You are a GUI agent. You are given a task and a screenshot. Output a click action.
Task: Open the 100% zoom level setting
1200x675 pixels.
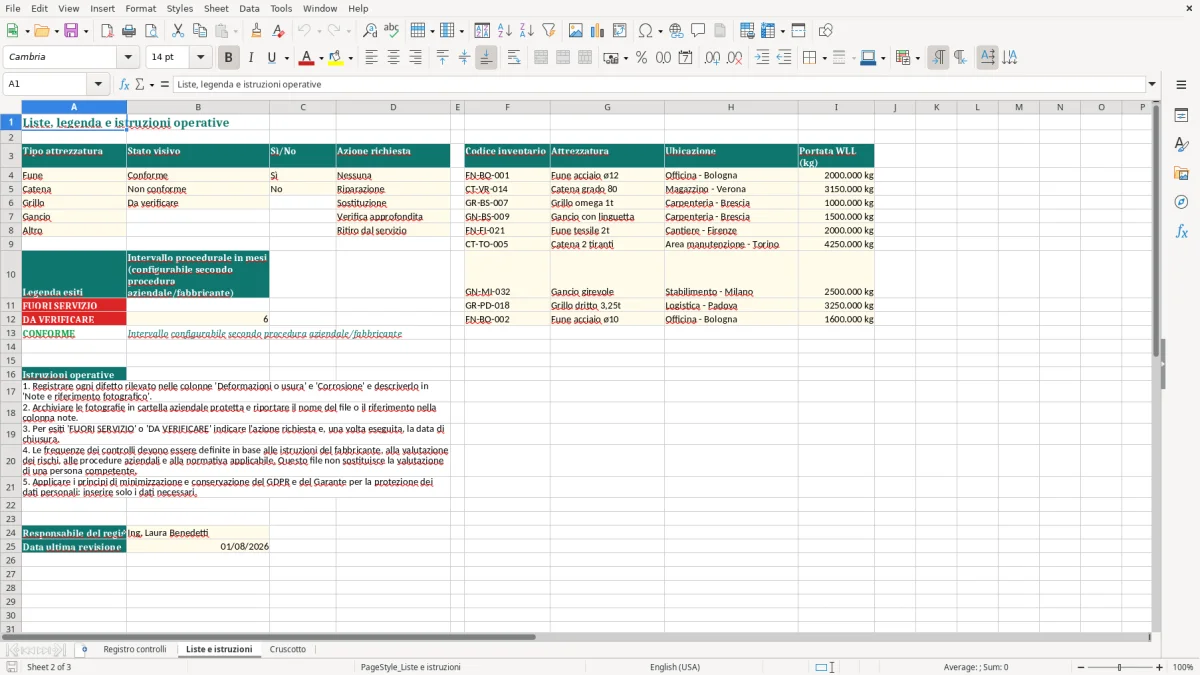tap(1183, 667)
